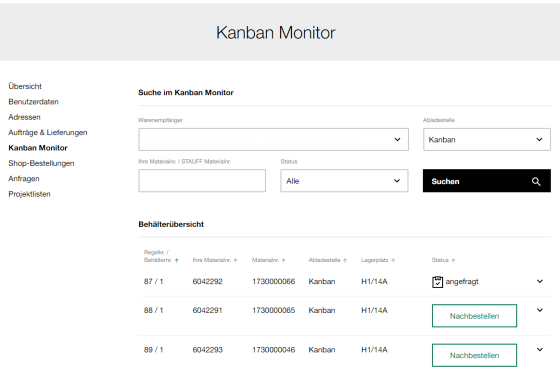Click material number 6042292
Viewport: 560px width, 373px height.
click(208, 282)
